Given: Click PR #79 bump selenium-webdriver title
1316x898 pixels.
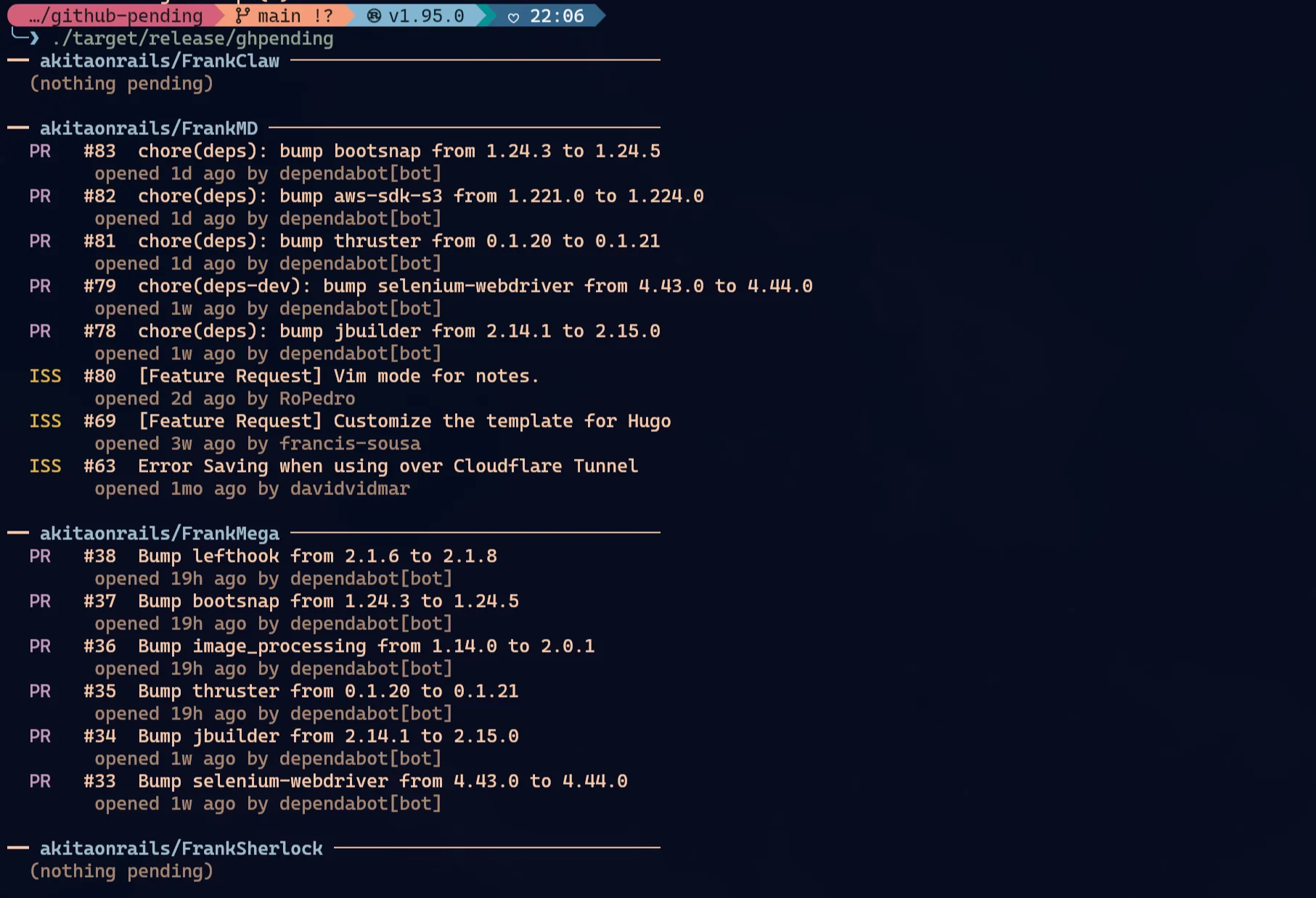Looking at the screenshot, I should coord(475,286).
